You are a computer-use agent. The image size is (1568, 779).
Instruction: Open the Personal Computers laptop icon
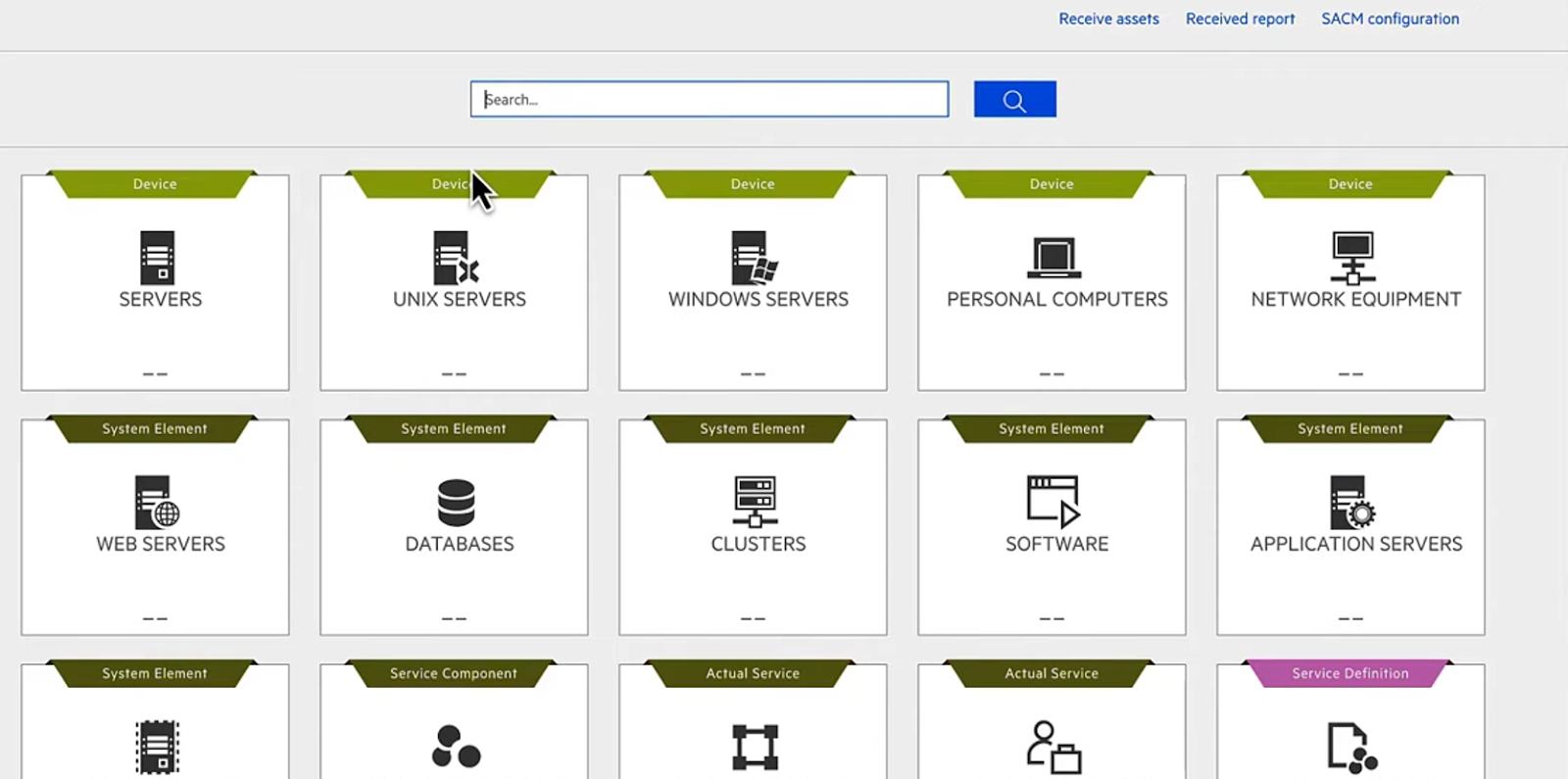[1053, 258]
